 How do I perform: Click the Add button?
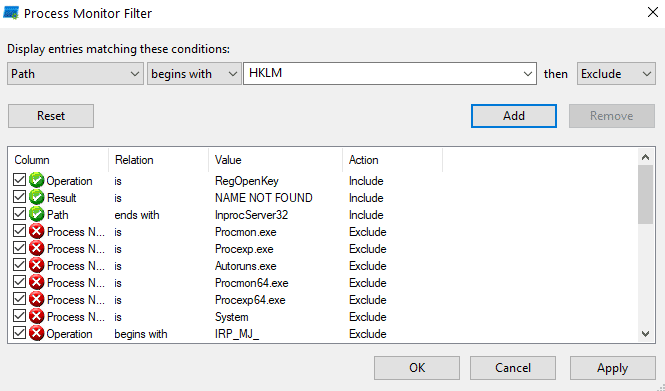pos(514,116)
